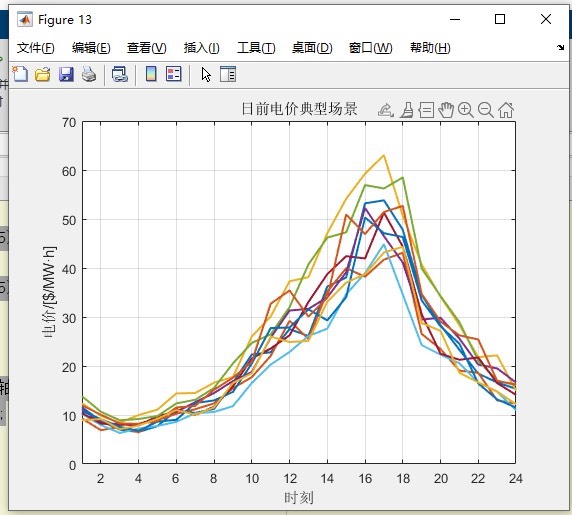This screenshot has height=515, width=572.
Task: Save the figure using the floppy disk icon
Action: pyautogui.click(x=66, y=74)
